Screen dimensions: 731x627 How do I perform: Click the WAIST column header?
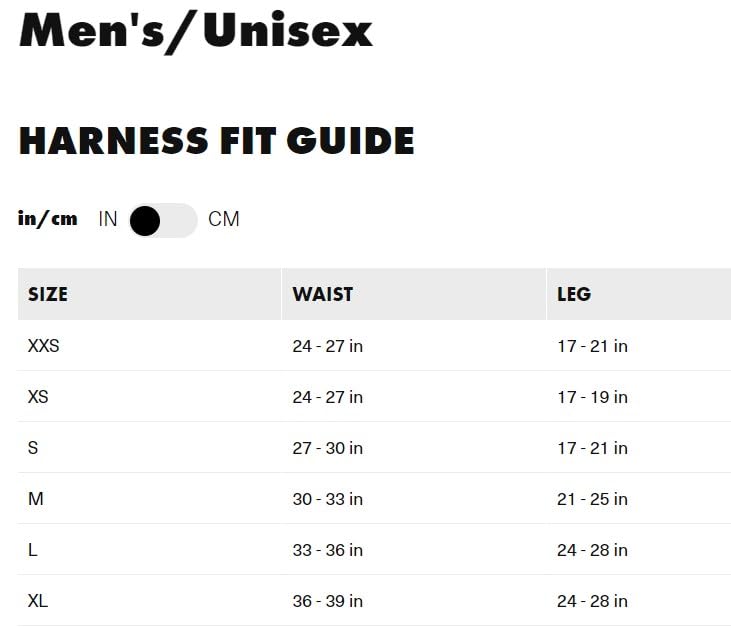(322, 294)
